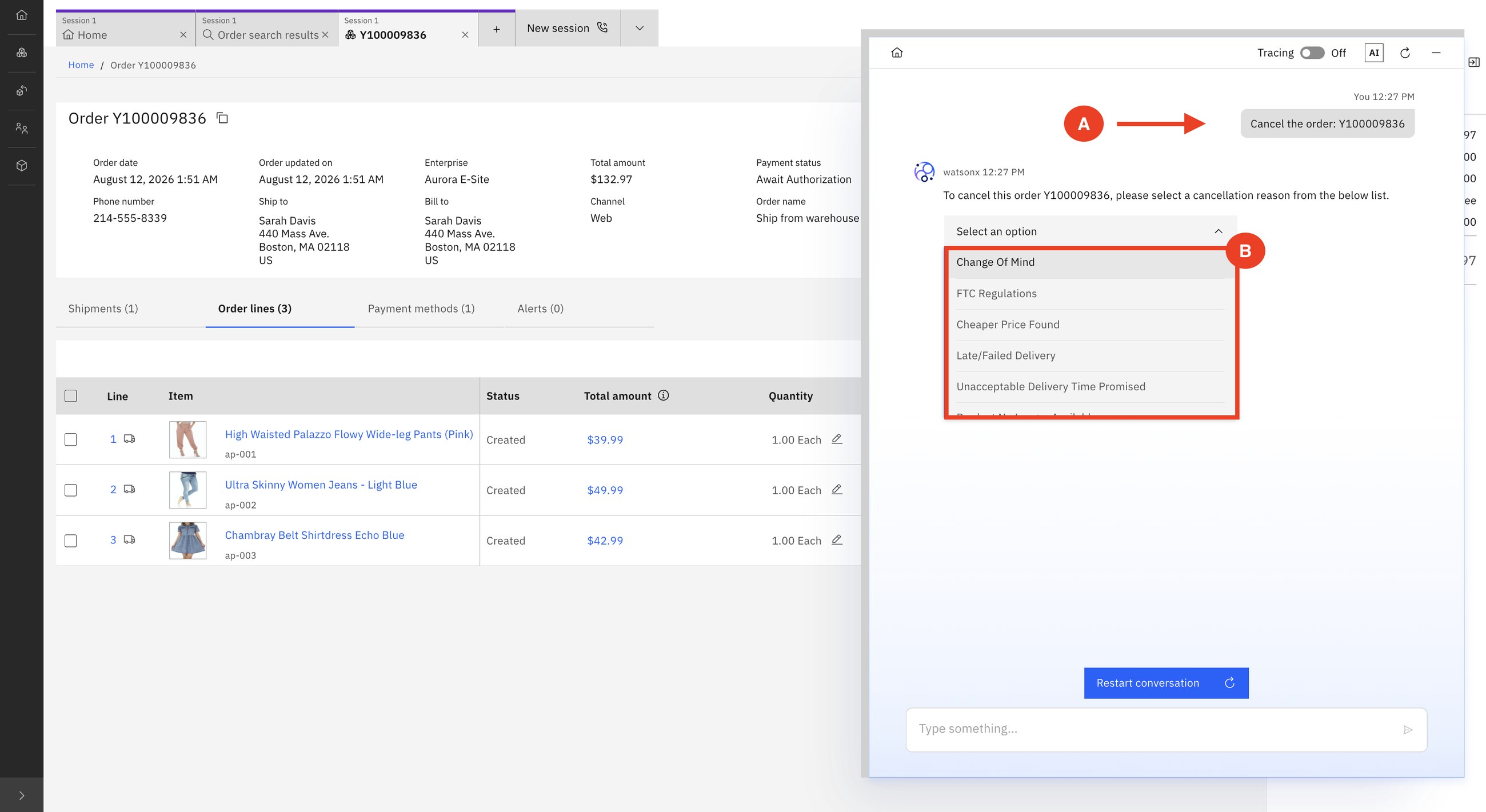Choose Cheaper Price Found reason
1486x812 pixels.
point(1090,325)
